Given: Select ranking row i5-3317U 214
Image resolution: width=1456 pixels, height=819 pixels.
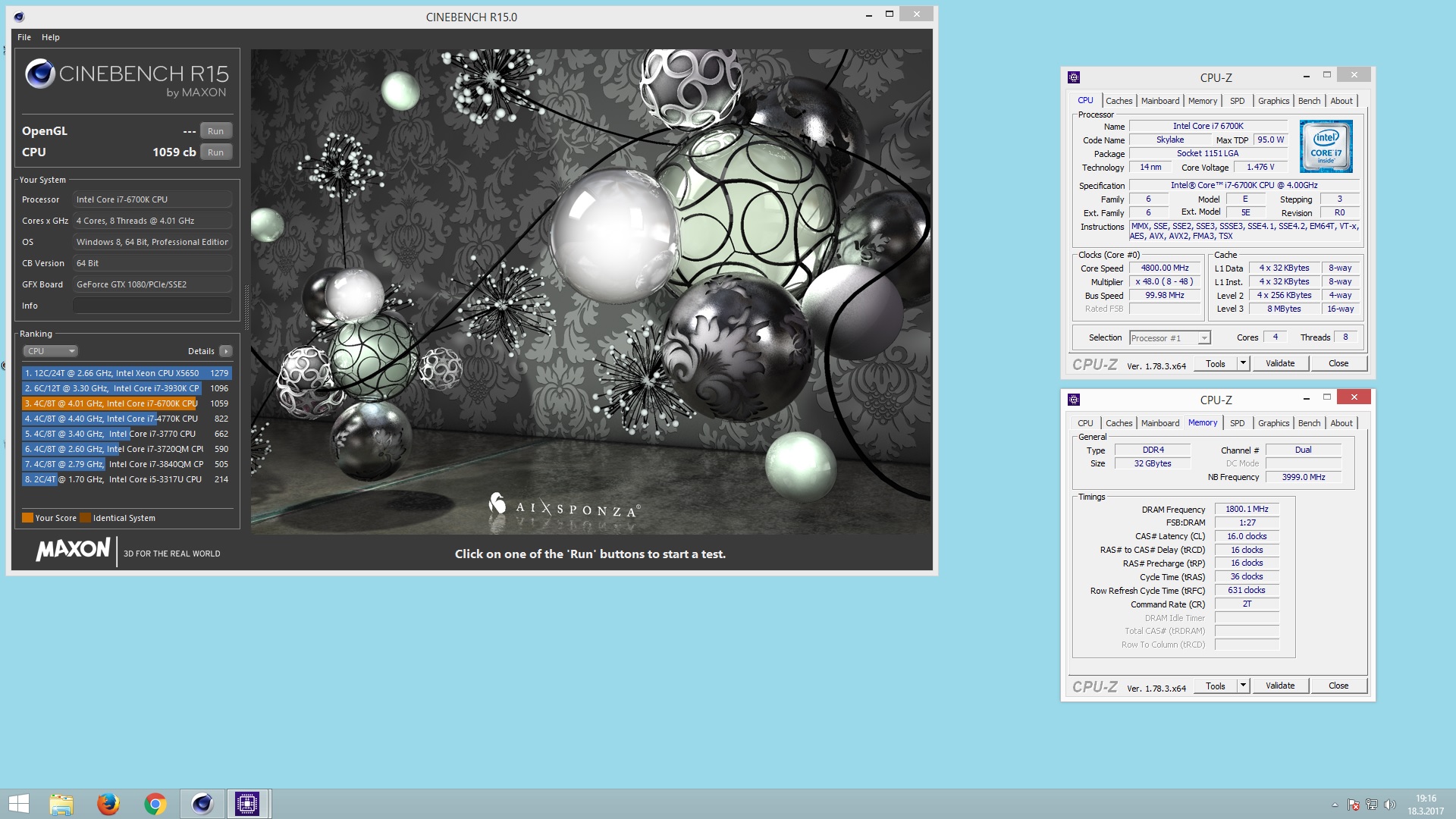Looking at the screenshot, I should (126, 479).
